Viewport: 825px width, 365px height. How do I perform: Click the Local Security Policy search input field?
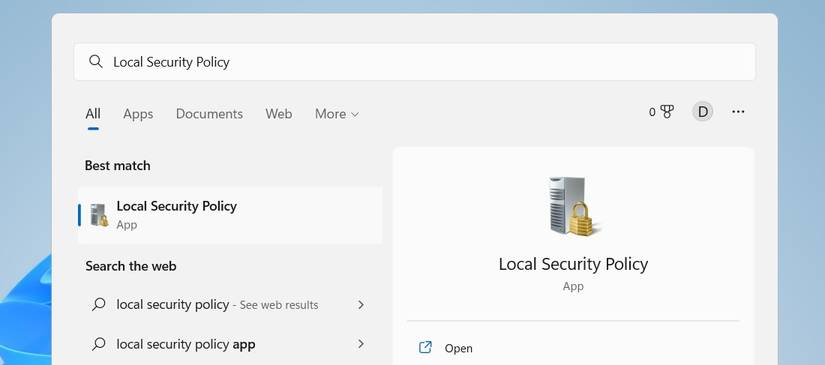415,62
